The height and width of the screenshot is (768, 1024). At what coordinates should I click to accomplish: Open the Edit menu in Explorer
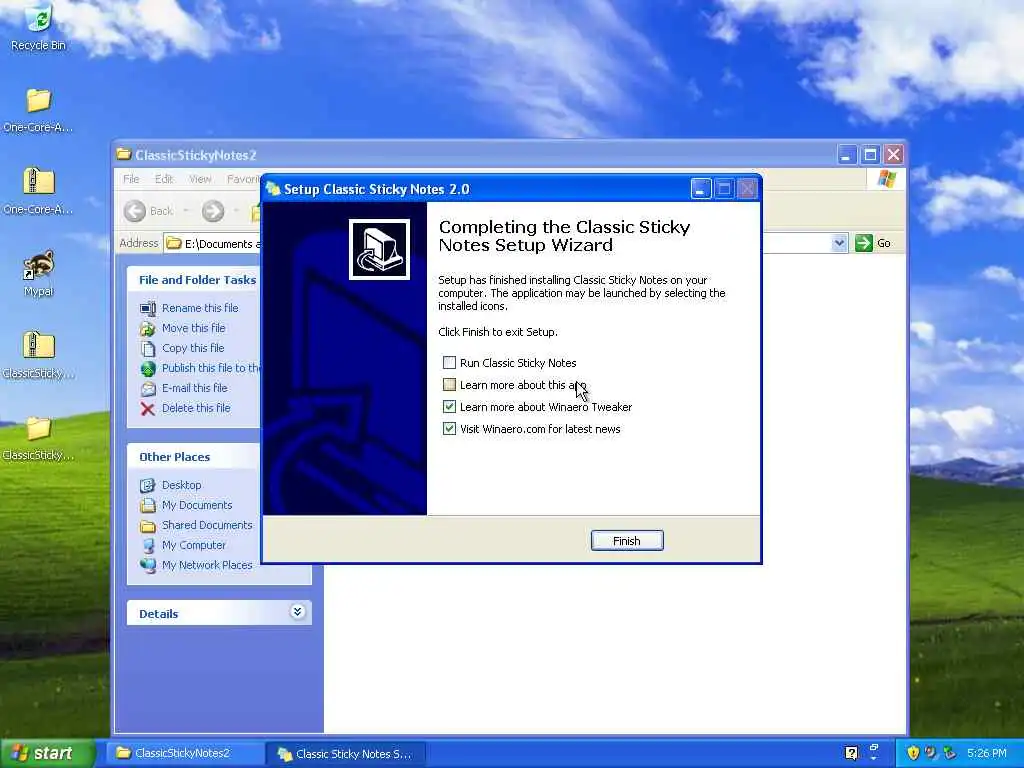(164, 179)
